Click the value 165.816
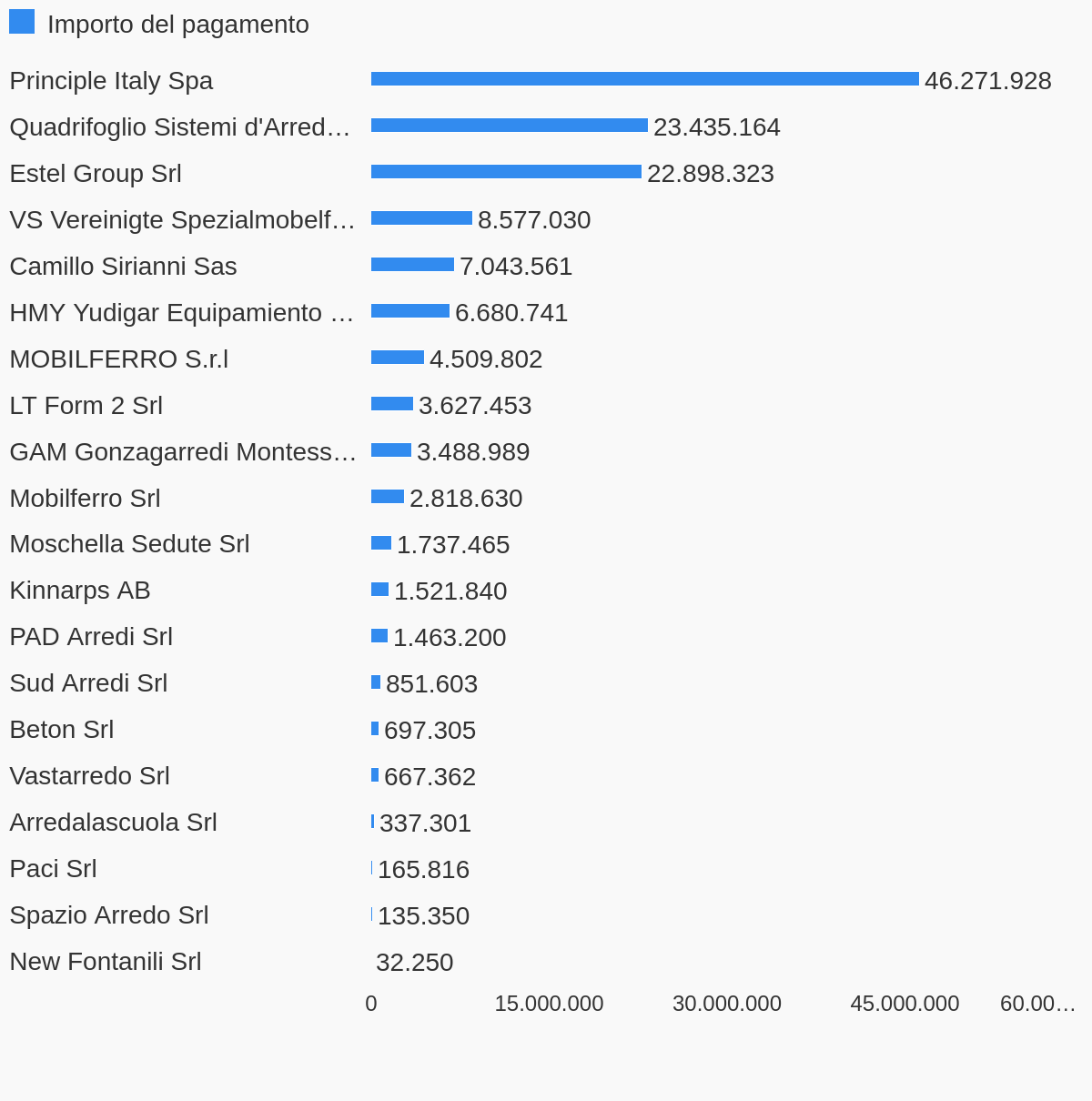The width and height of the screenshot is (1092, 1101). (x=423, y=870)
